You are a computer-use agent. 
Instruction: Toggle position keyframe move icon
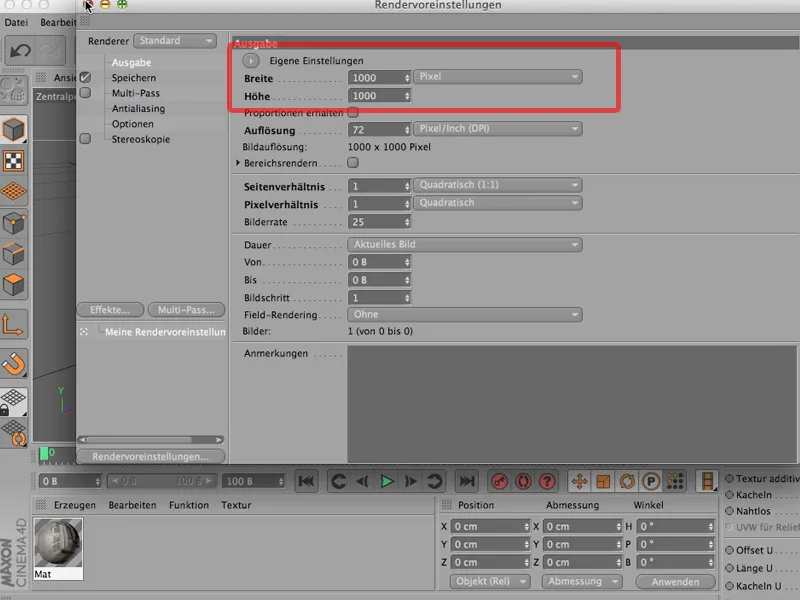[580, 481]
